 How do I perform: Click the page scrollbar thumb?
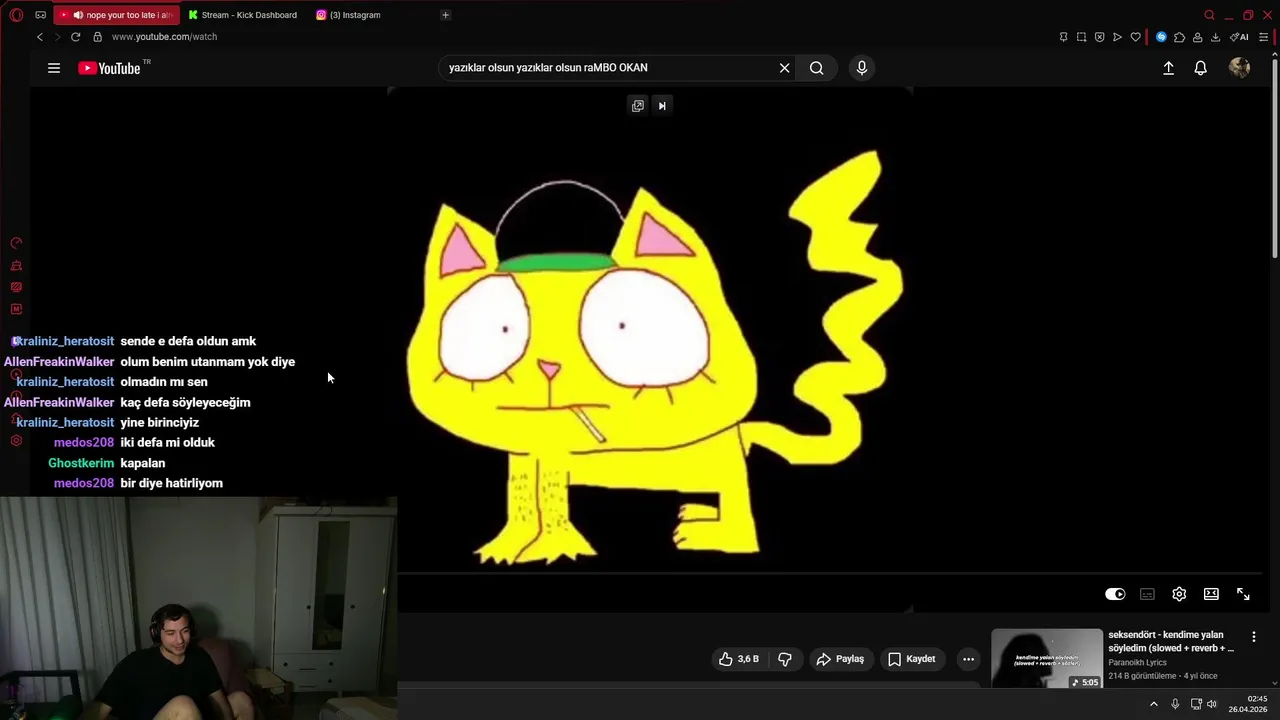[x=1275, y=160]
